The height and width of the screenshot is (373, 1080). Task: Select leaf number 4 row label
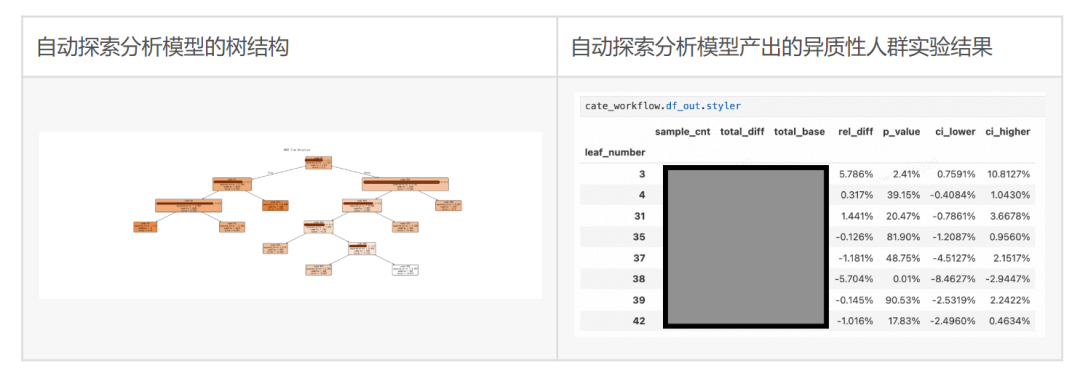(x=642, y=195)
